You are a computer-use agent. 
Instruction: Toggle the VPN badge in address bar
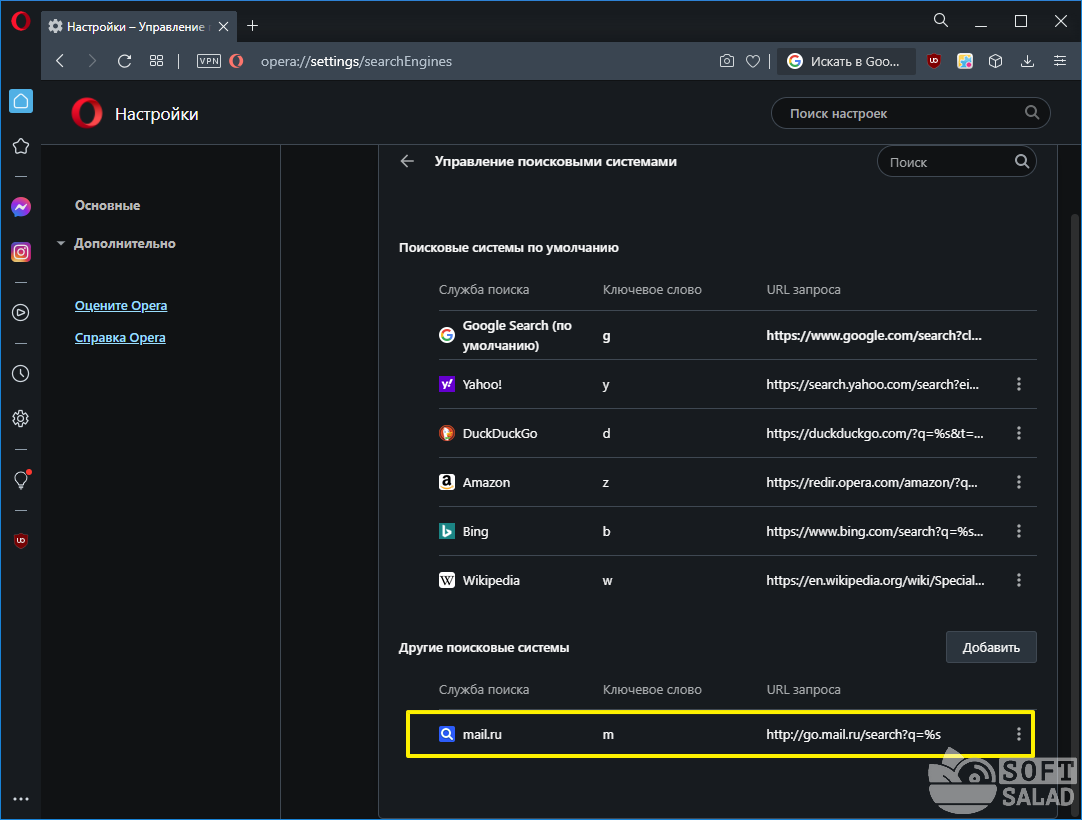(x=209, y=61)
